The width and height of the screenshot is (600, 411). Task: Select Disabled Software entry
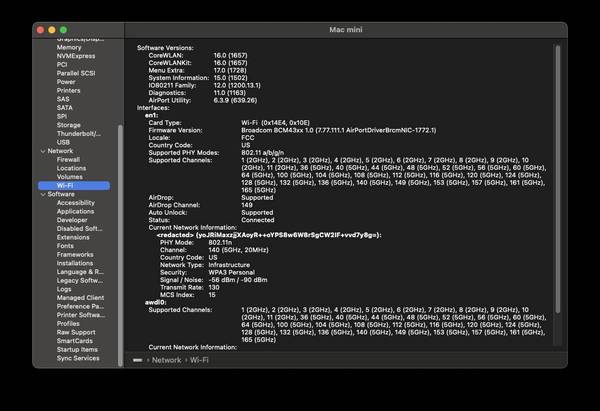(79, 229)
